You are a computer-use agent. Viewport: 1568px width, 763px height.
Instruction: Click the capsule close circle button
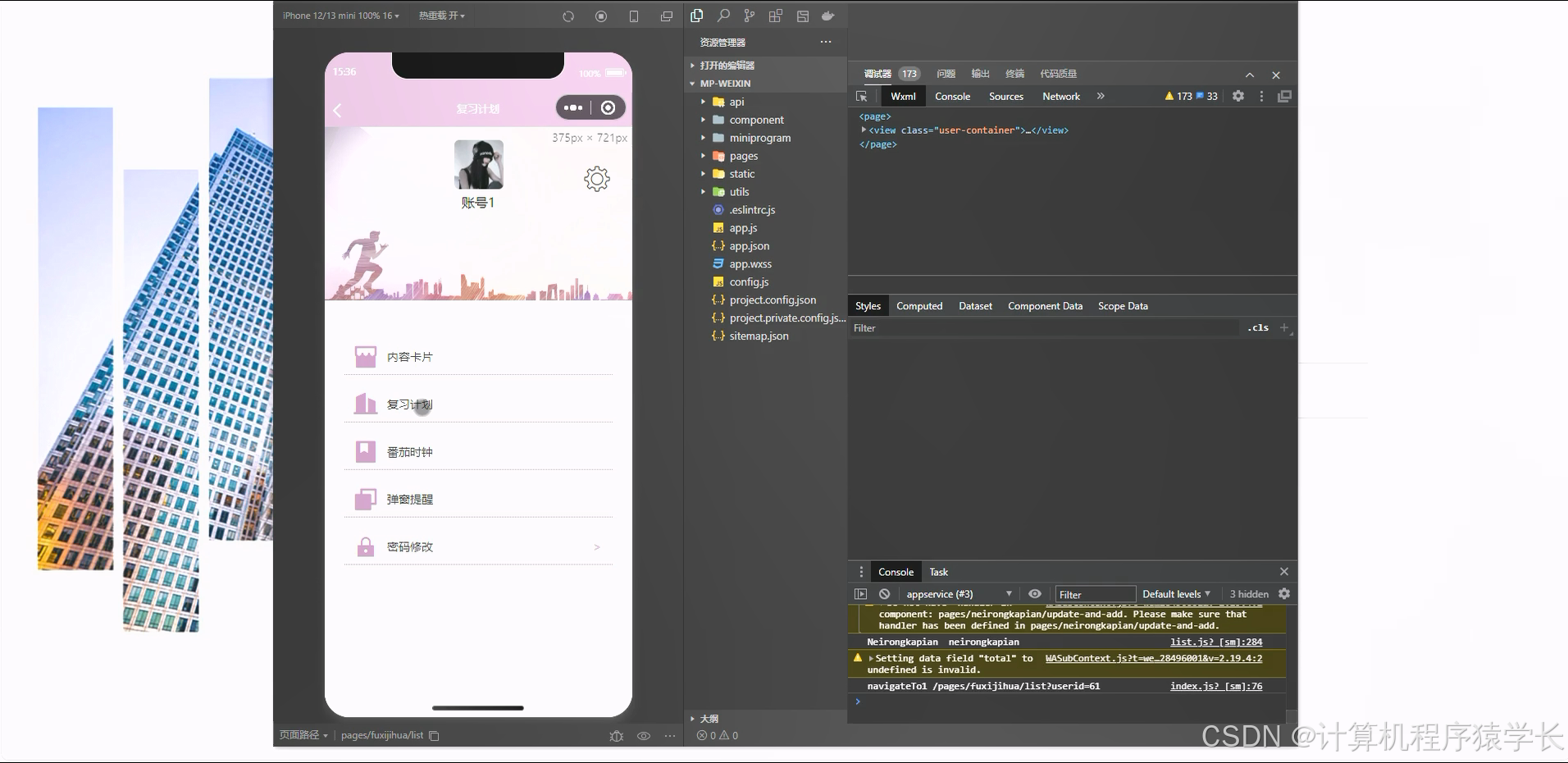point(608,107)
